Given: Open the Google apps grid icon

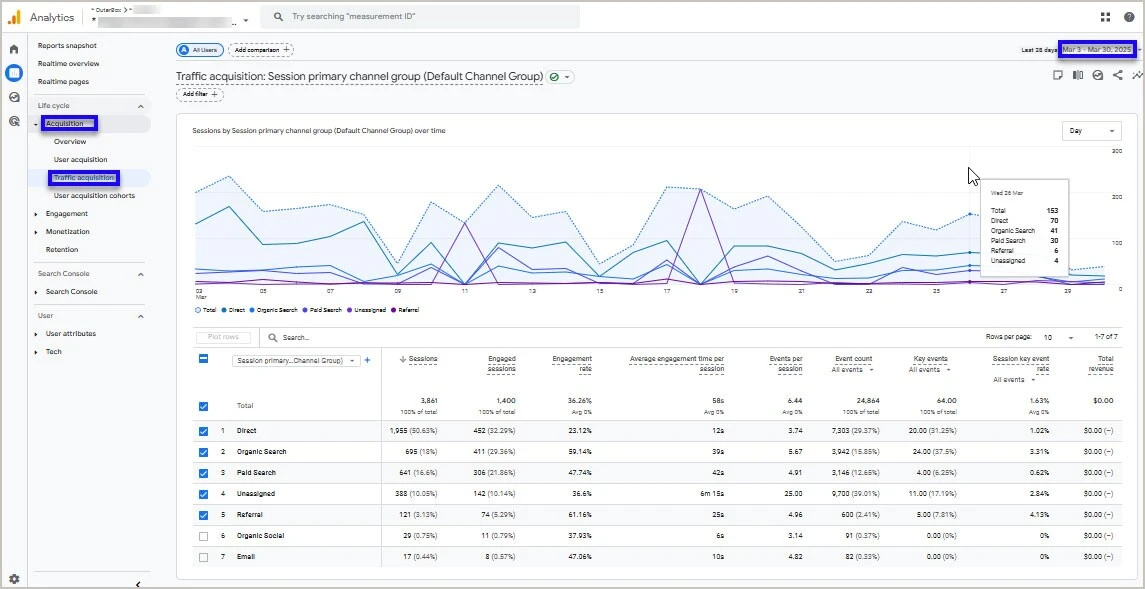Looking at the screenshot, I should point(1105,17).
